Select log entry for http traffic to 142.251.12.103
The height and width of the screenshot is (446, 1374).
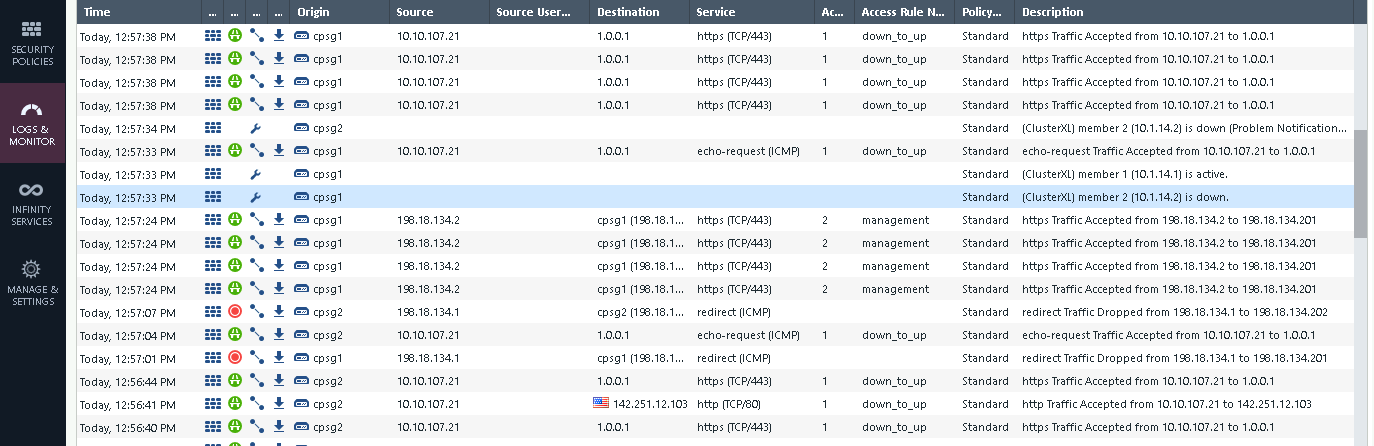click(x=1166, y=404)
